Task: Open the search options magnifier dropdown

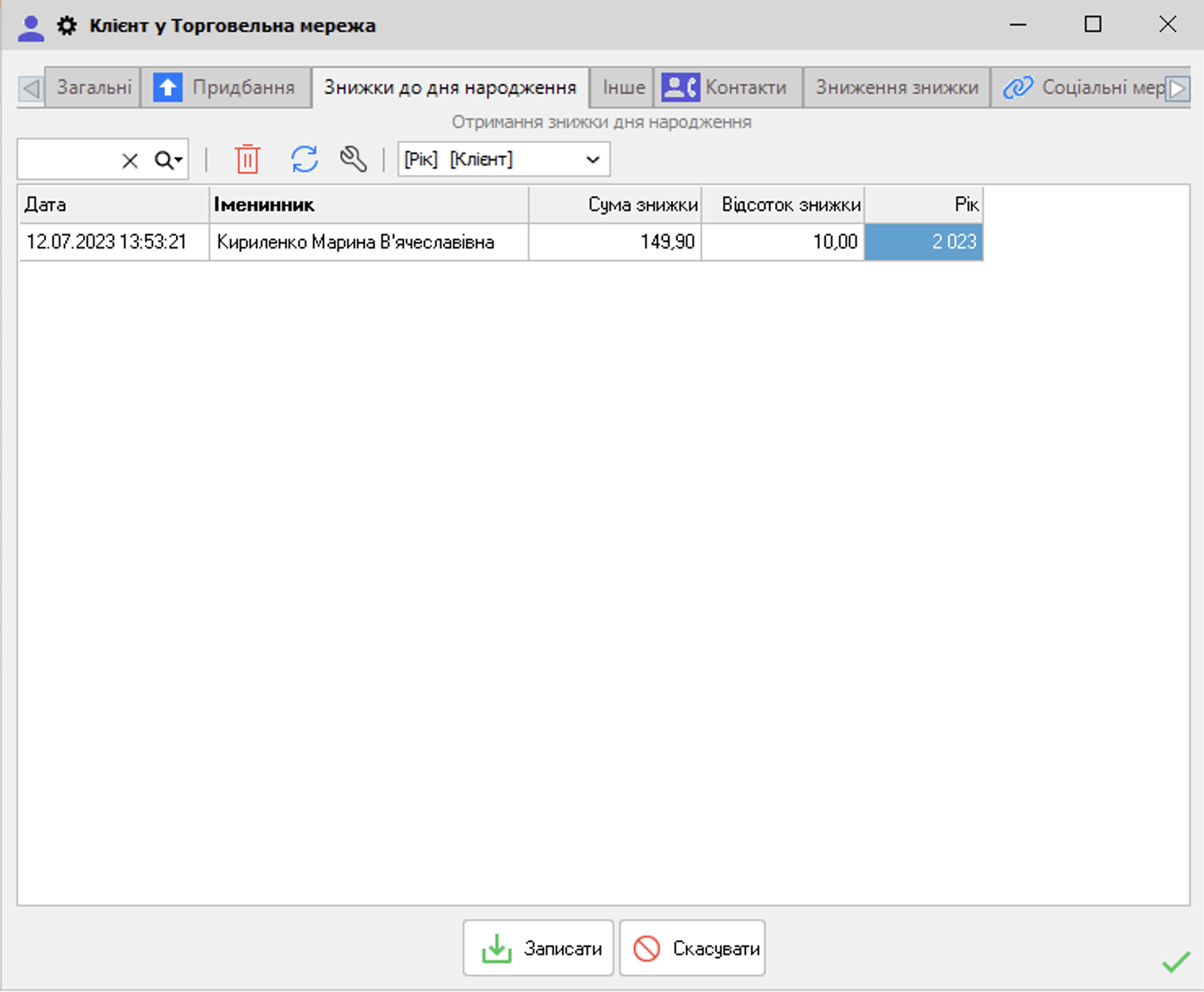Action: click(169, 160)
